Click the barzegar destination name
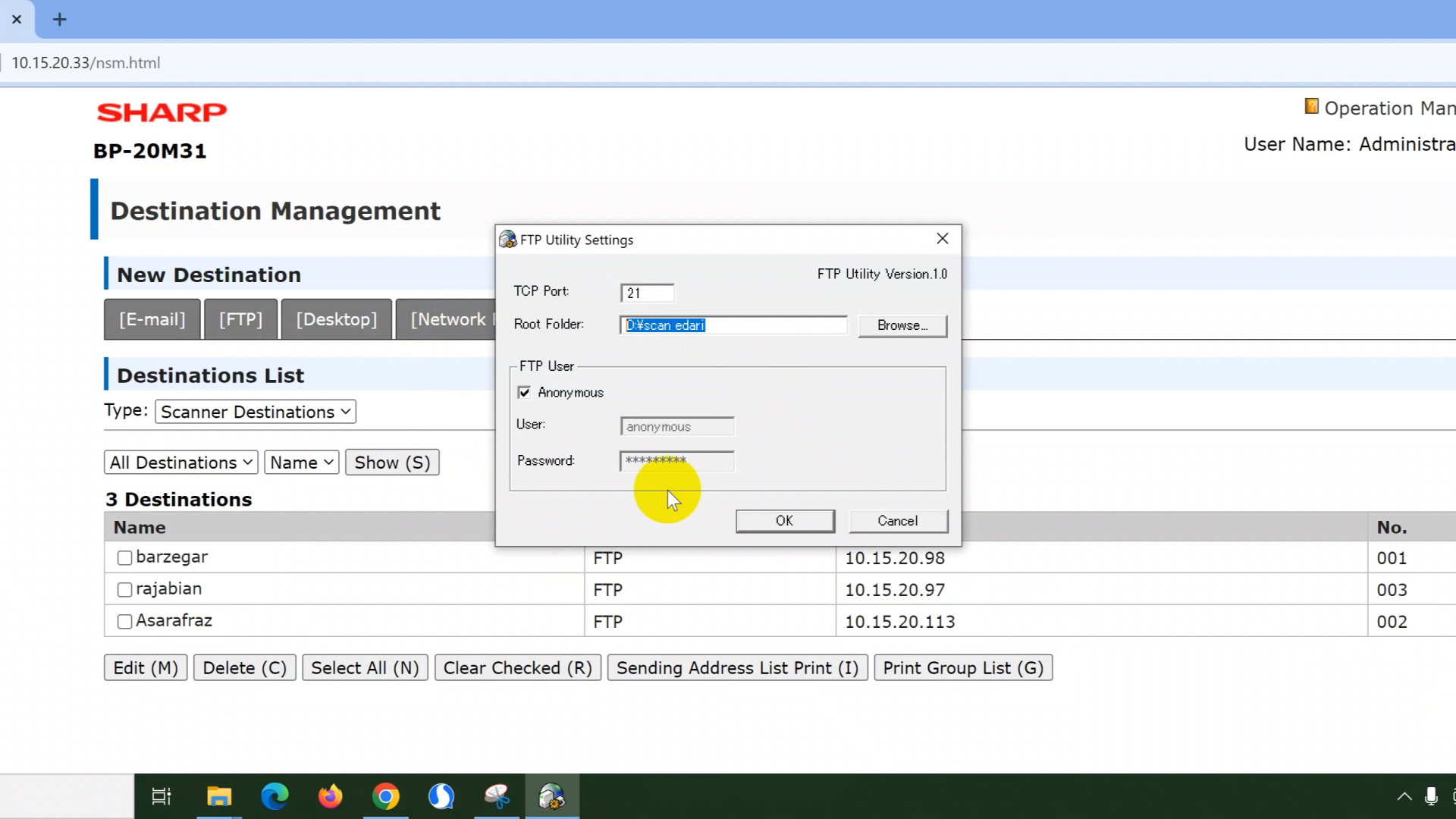 click(171, 557)
